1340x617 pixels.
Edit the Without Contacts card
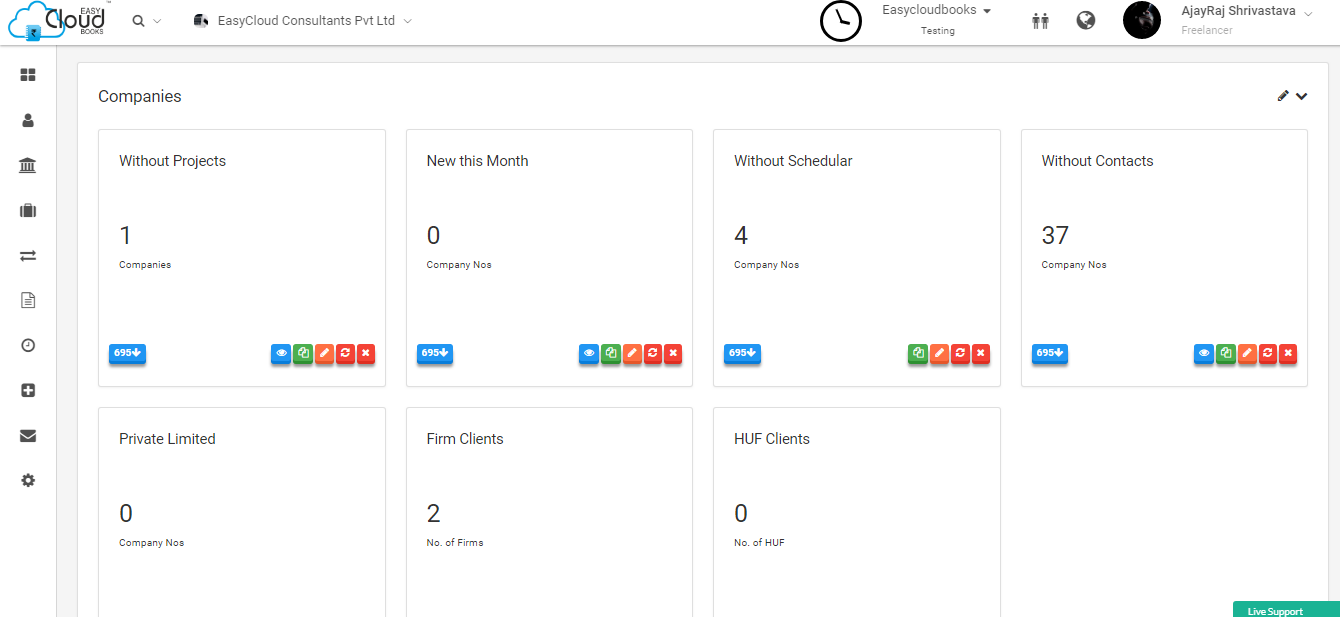(1246, 353)
